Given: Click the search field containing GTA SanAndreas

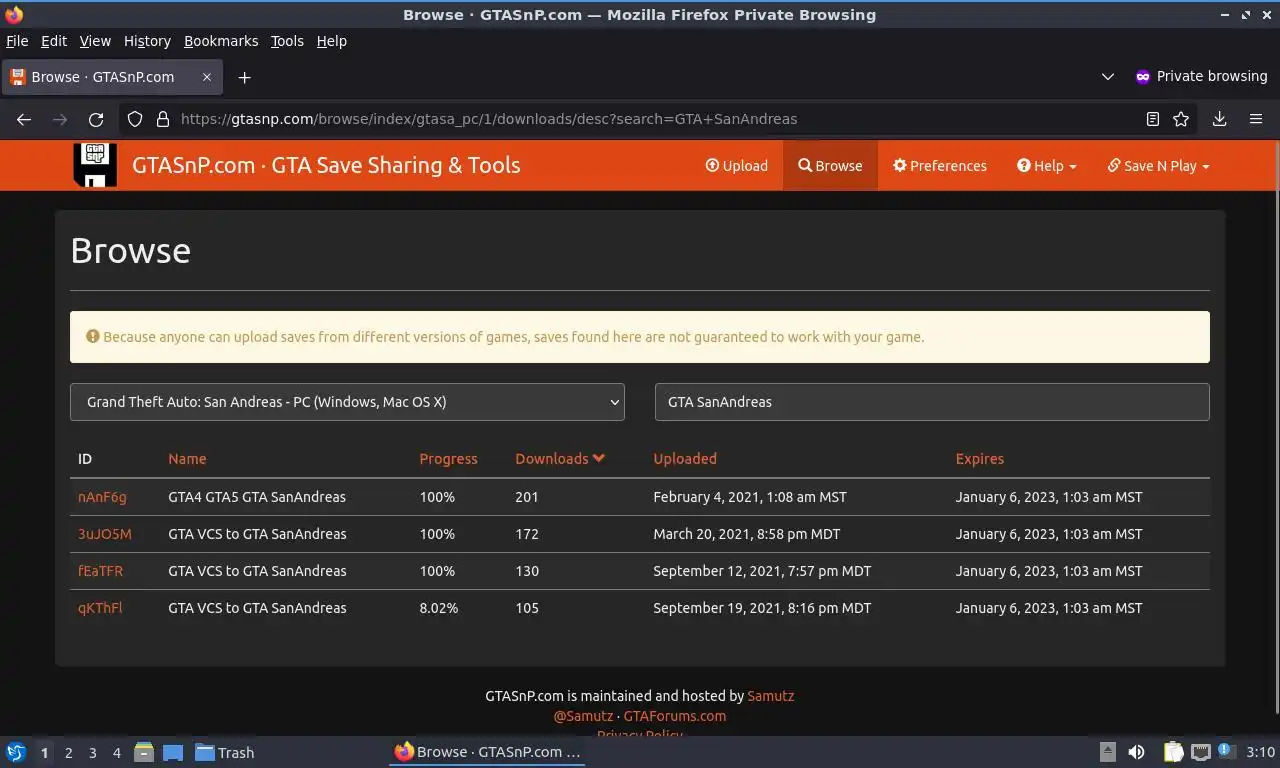Looking at the screenshot, I should click(932, 402).
